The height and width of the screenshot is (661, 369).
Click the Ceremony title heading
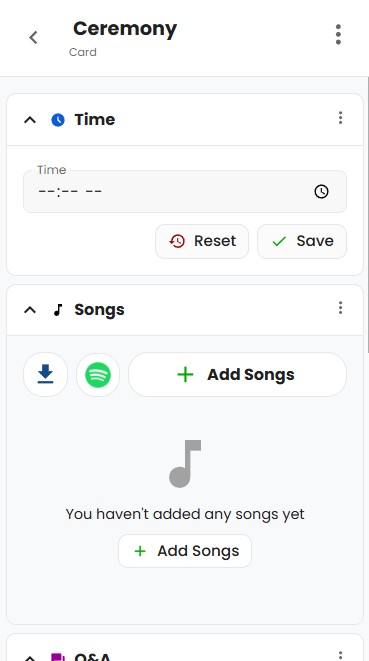click(x=125, y=29)
